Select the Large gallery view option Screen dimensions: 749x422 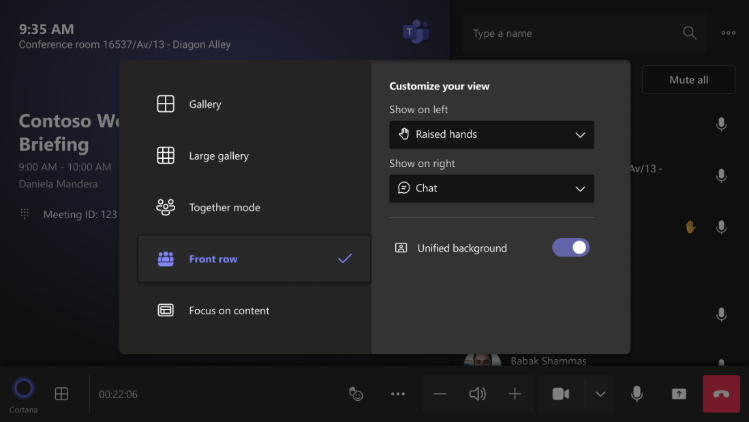pos(254,155)
